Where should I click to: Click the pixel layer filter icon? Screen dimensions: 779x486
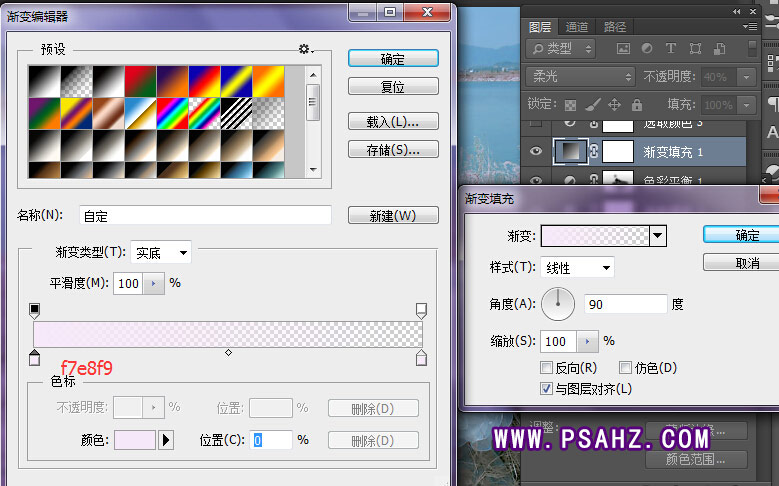pos(623,48)
